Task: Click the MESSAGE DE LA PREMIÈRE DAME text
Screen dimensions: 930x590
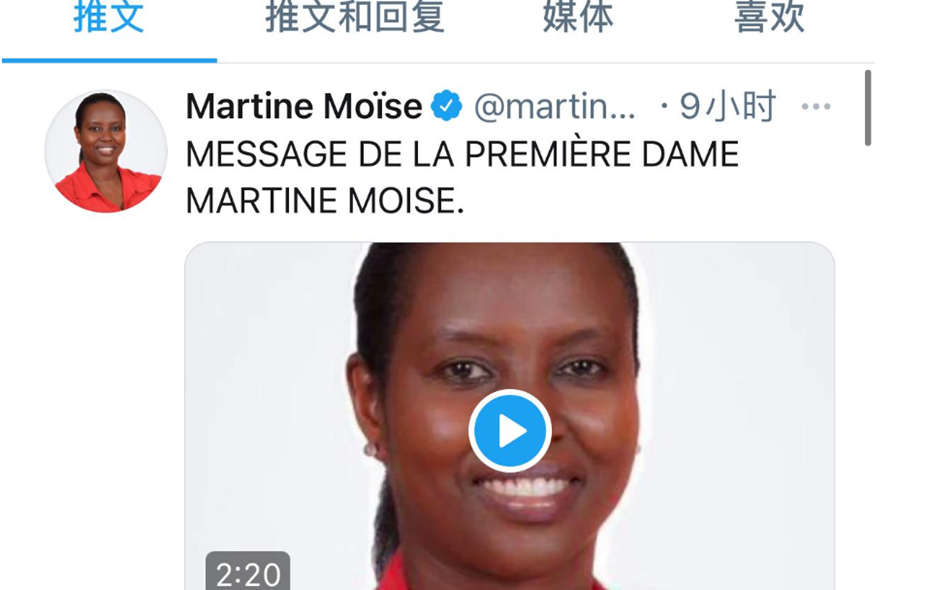Action: 462,155
